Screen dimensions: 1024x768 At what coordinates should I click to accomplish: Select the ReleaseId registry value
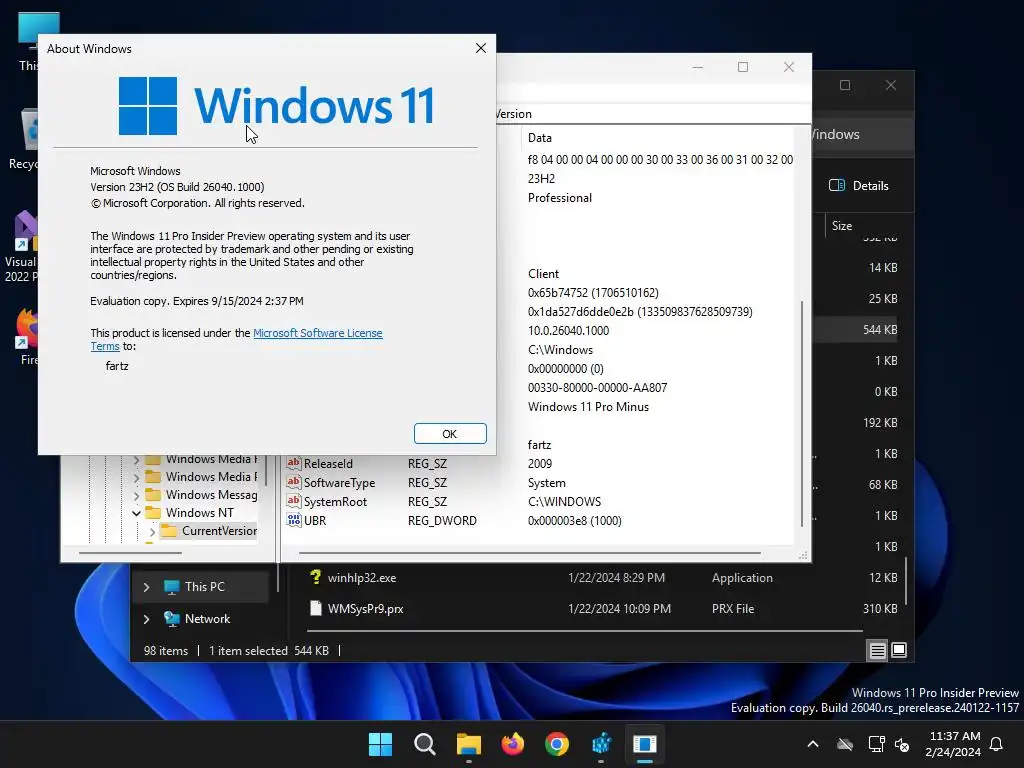[x=328, y=464]
